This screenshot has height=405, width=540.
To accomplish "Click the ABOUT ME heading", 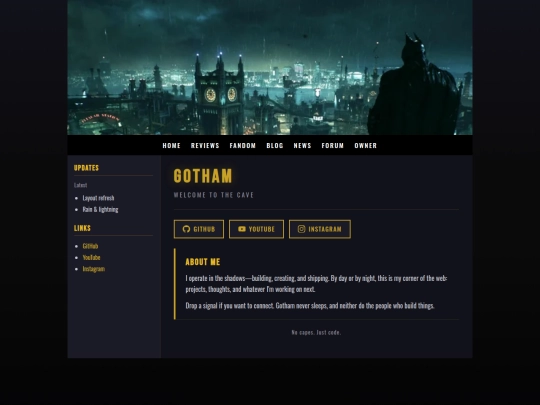I will tap(203, 262).
